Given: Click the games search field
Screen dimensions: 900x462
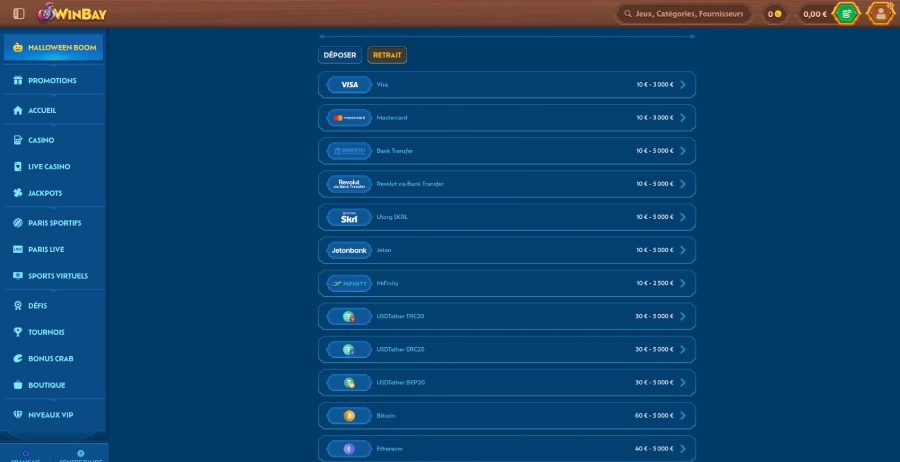Looking at the screenshot, I should coord(683,14).
